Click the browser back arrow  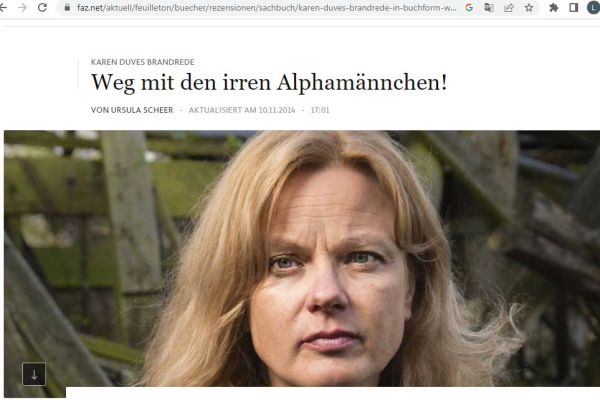pyautogui.click(x=3, y=7)
